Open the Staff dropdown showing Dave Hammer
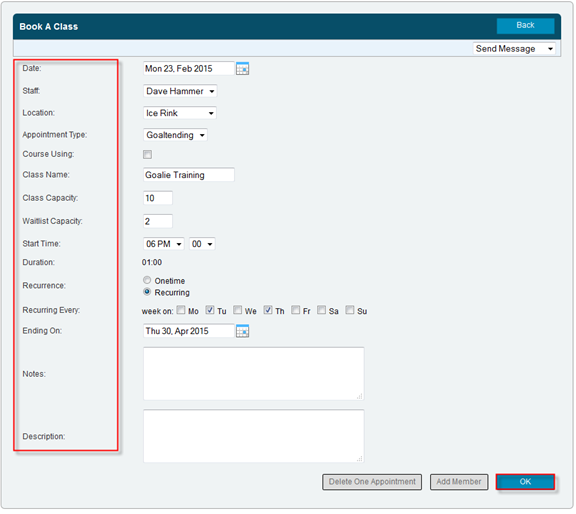The image size is (576, 514). (180, 91)
